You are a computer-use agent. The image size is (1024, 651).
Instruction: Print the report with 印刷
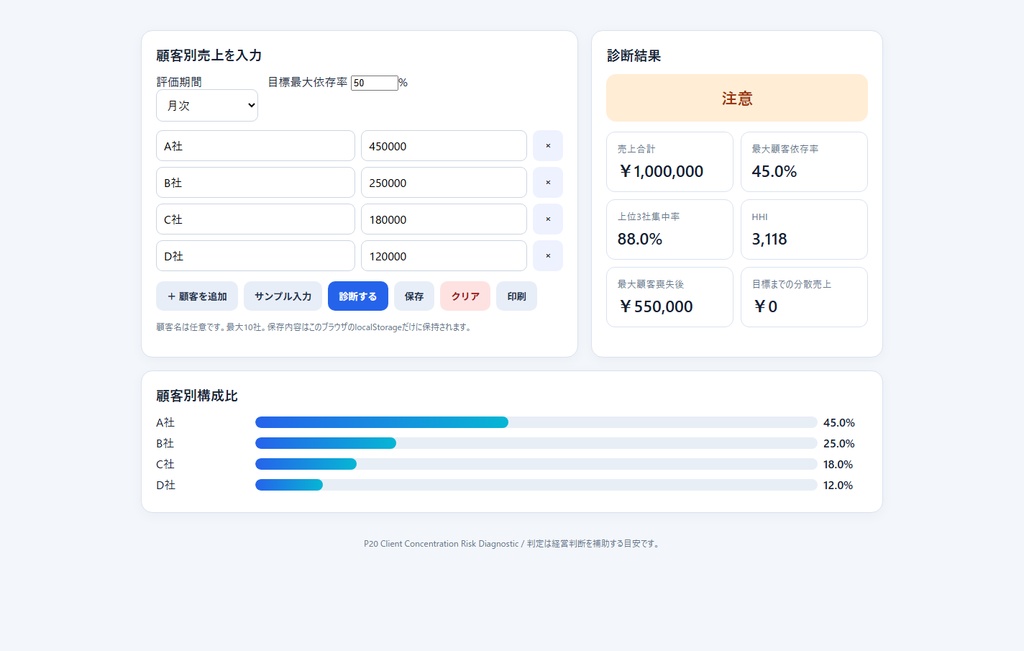tap(517, 296)
